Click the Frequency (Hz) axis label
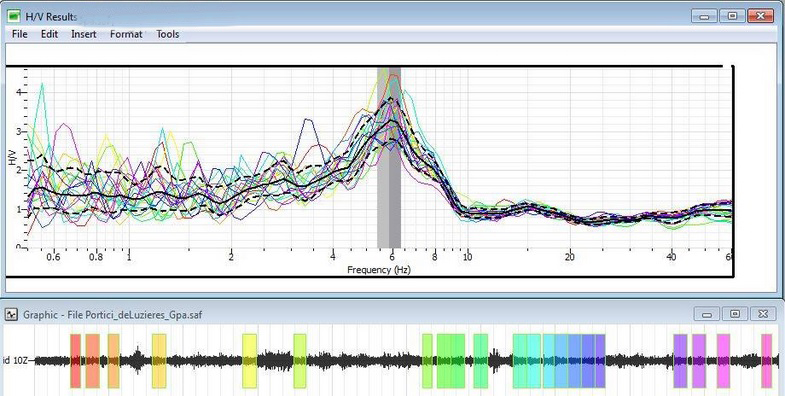 point(379,270)
